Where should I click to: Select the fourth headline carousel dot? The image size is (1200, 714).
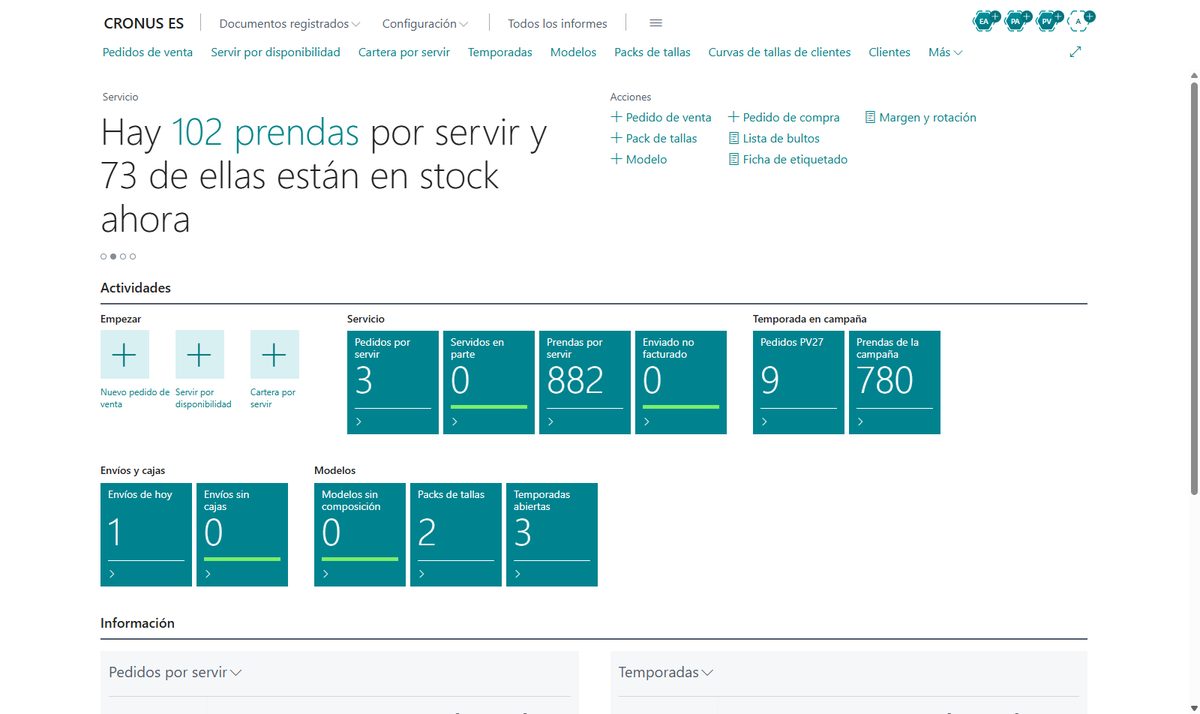coord(133,256)
